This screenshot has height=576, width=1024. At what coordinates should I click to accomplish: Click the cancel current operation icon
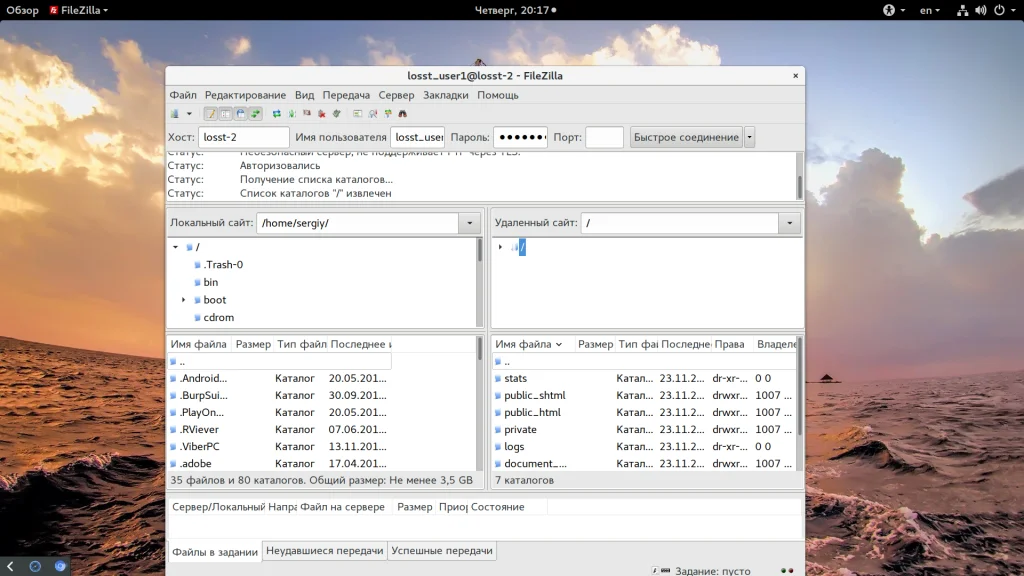[x=307, y=114]
